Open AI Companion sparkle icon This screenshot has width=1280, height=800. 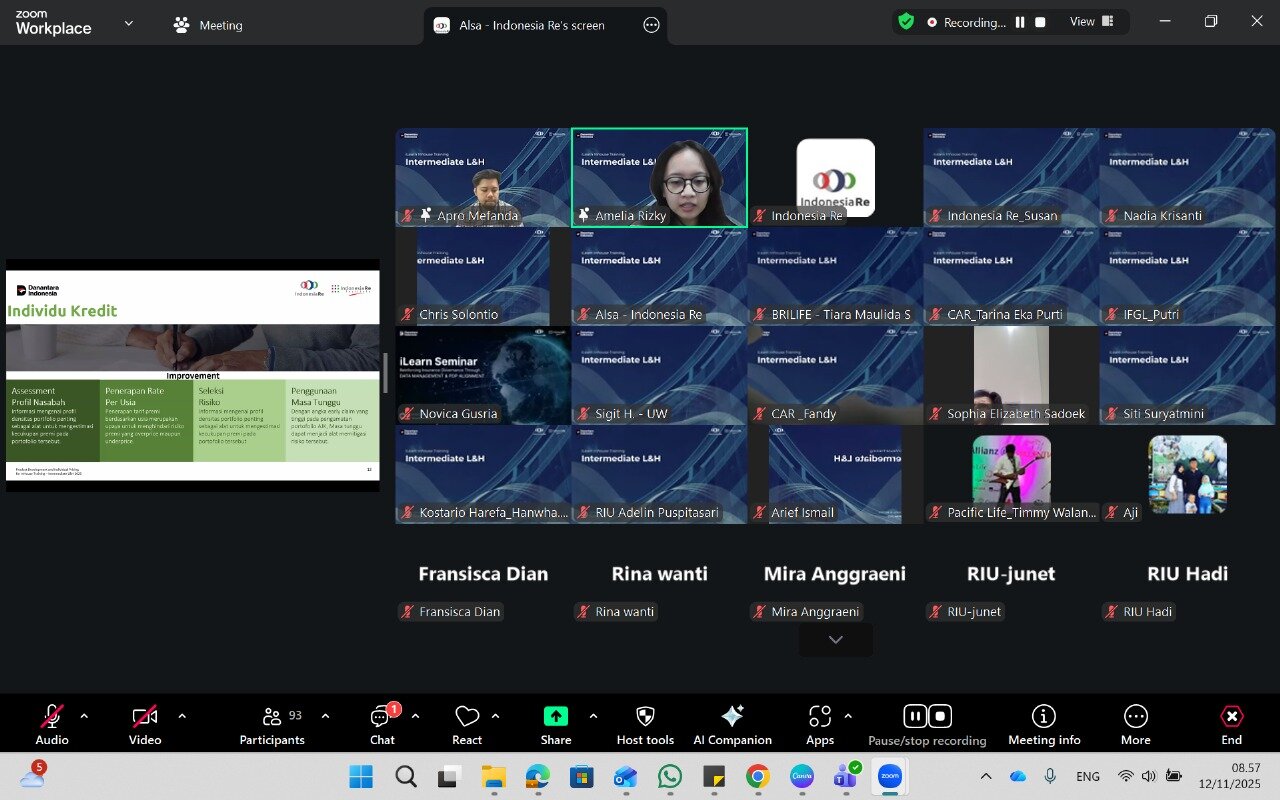(x=732, y=716)
